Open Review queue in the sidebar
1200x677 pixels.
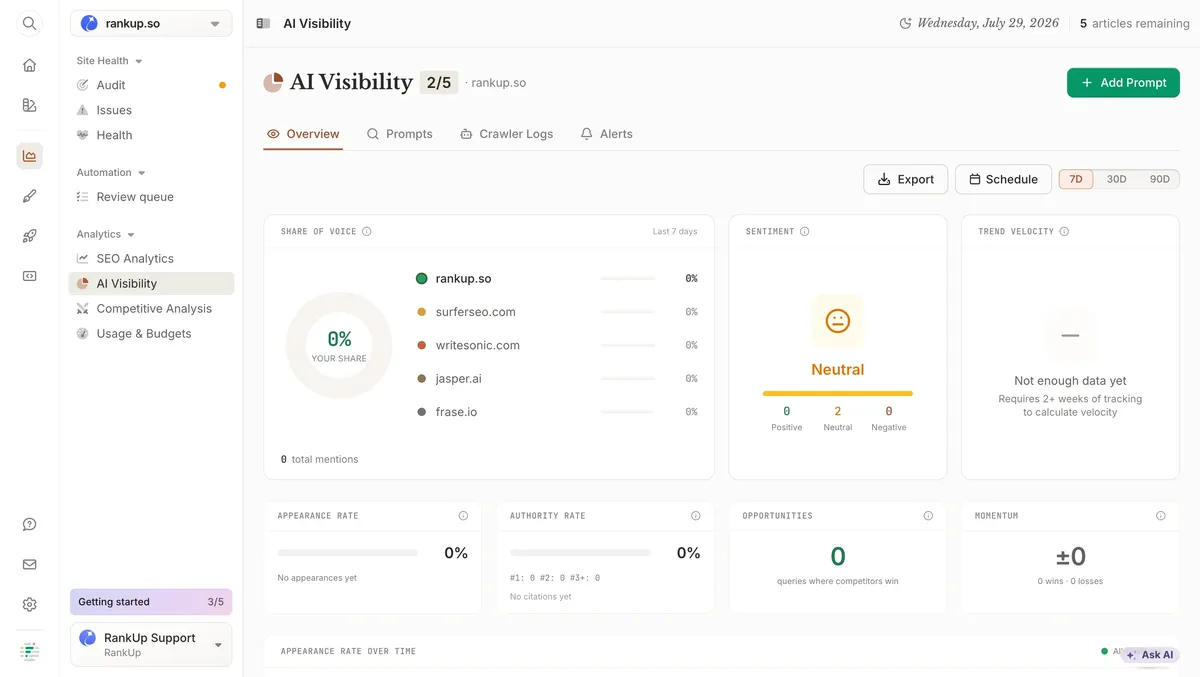(x=151, y=197)
